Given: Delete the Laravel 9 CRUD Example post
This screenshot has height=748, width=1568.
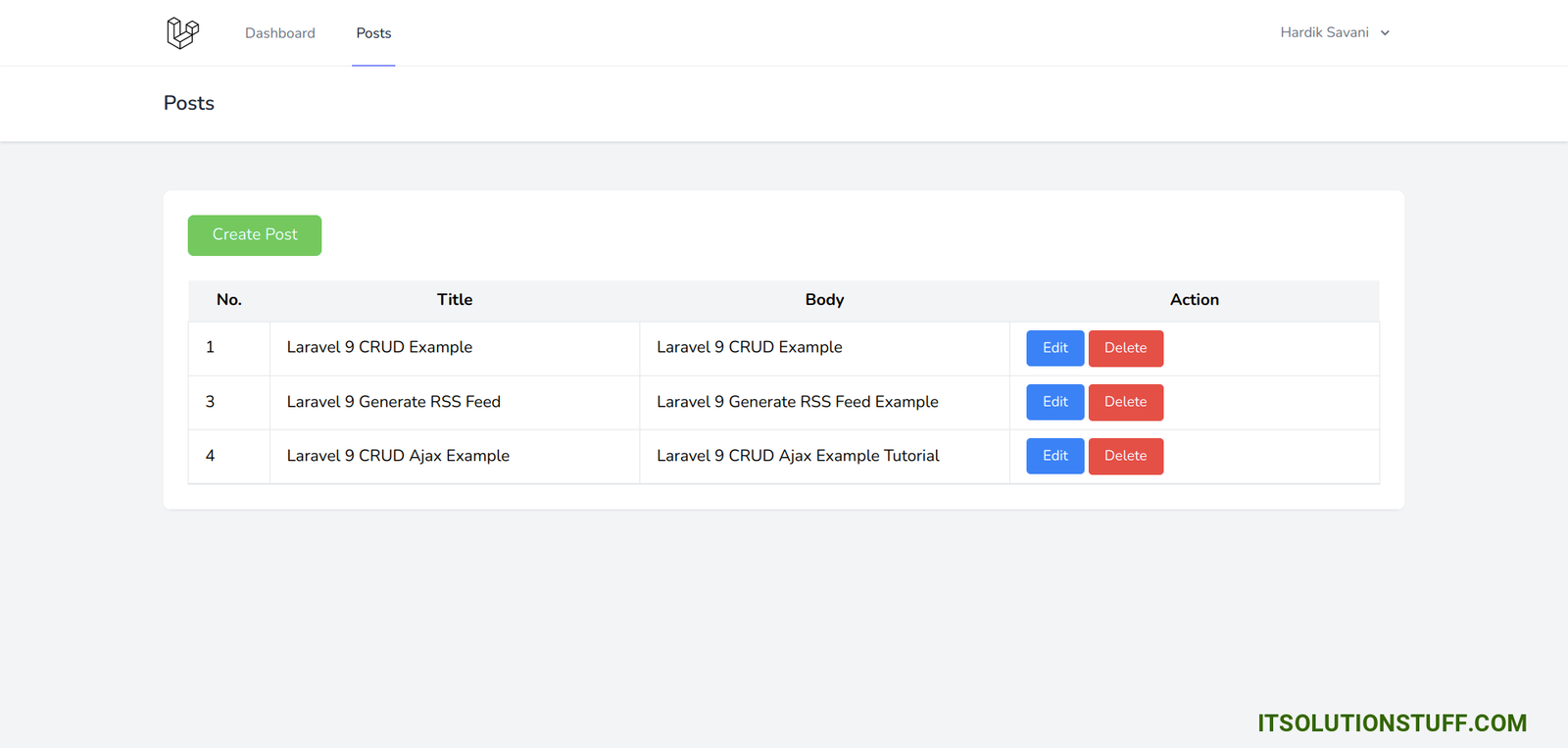Looking at the screenshot, I should 1125,348.
